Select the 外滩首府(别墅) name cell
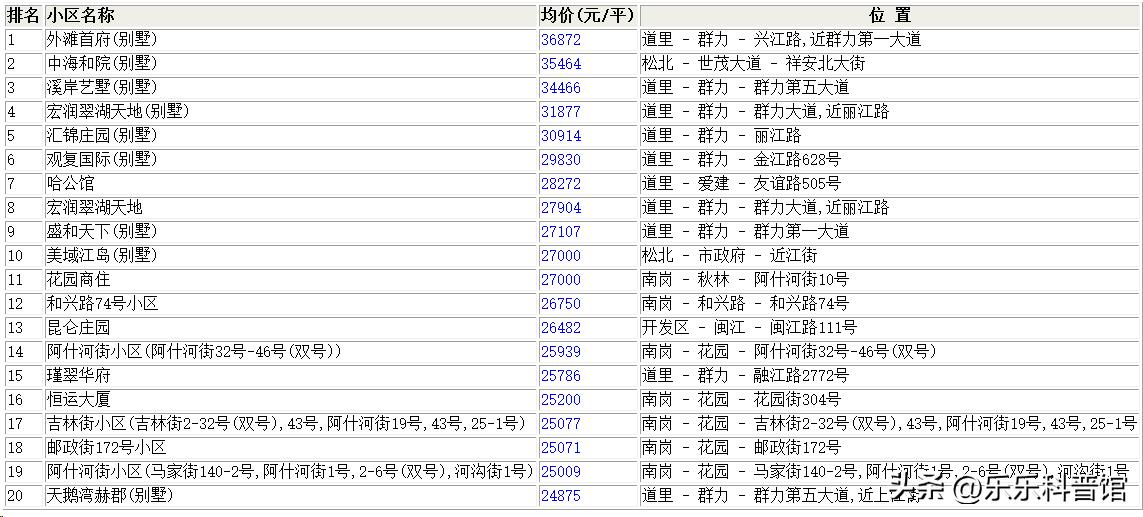1143x517 pixels. click(291, 39)
